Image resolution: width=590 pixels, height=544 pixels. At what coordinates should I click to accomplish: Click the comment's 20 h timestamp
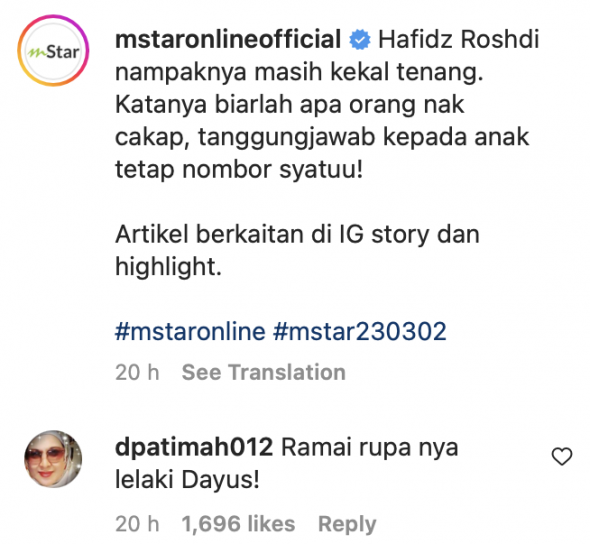137,524
